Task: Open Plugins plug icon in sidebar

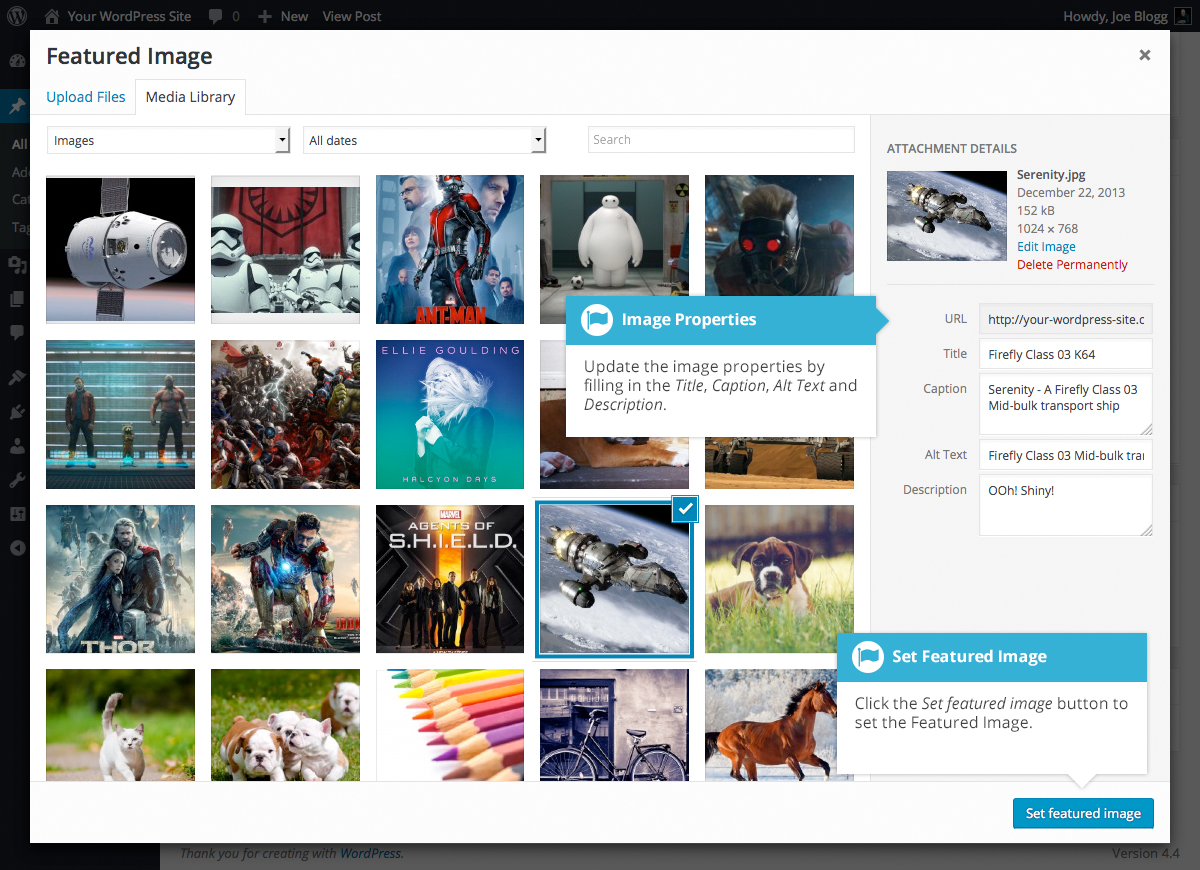Action: [17, 411]
